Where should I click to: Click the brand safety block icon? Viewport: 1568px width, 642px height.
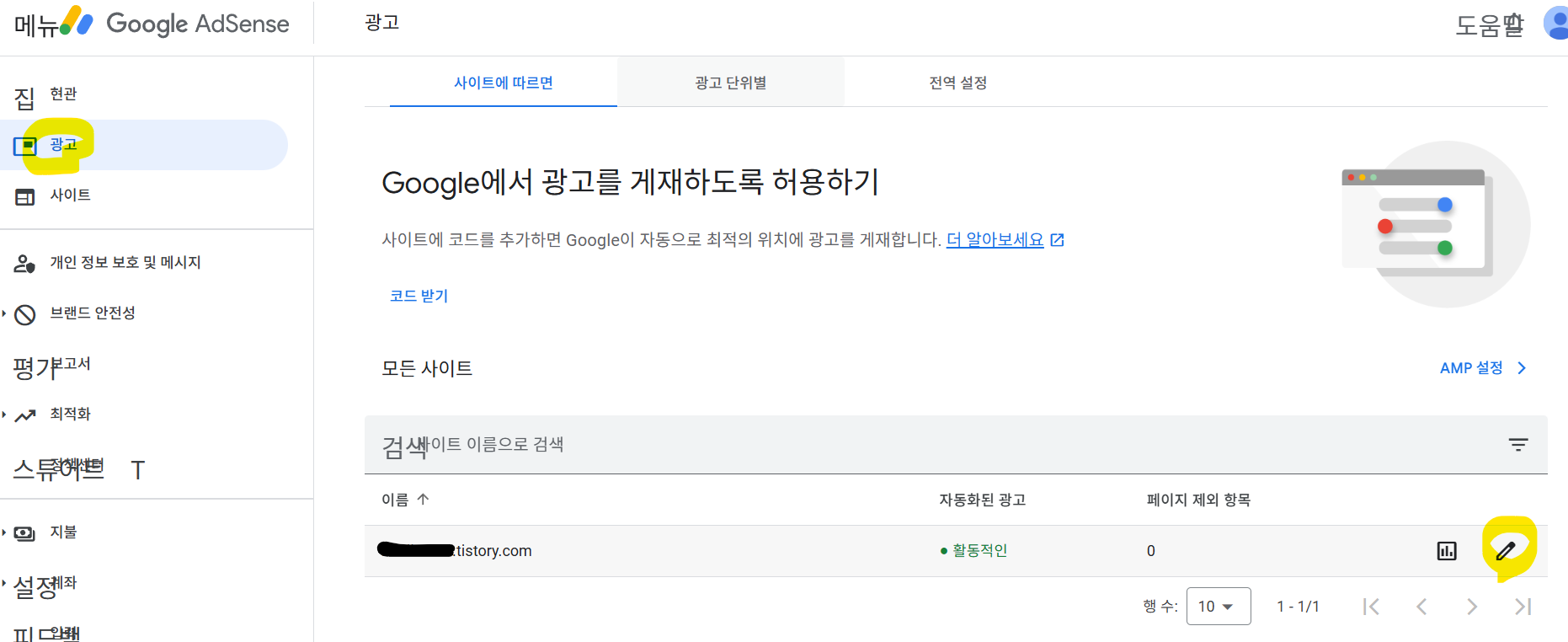tap(25, 315)
